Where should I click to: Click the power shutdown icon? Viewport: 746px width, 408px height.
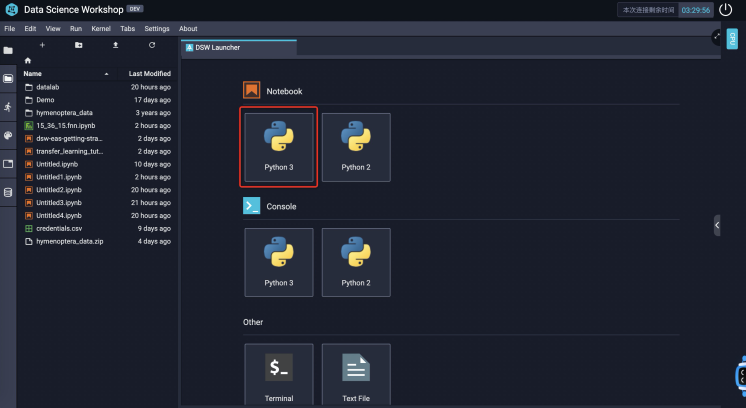coord(726,10)
